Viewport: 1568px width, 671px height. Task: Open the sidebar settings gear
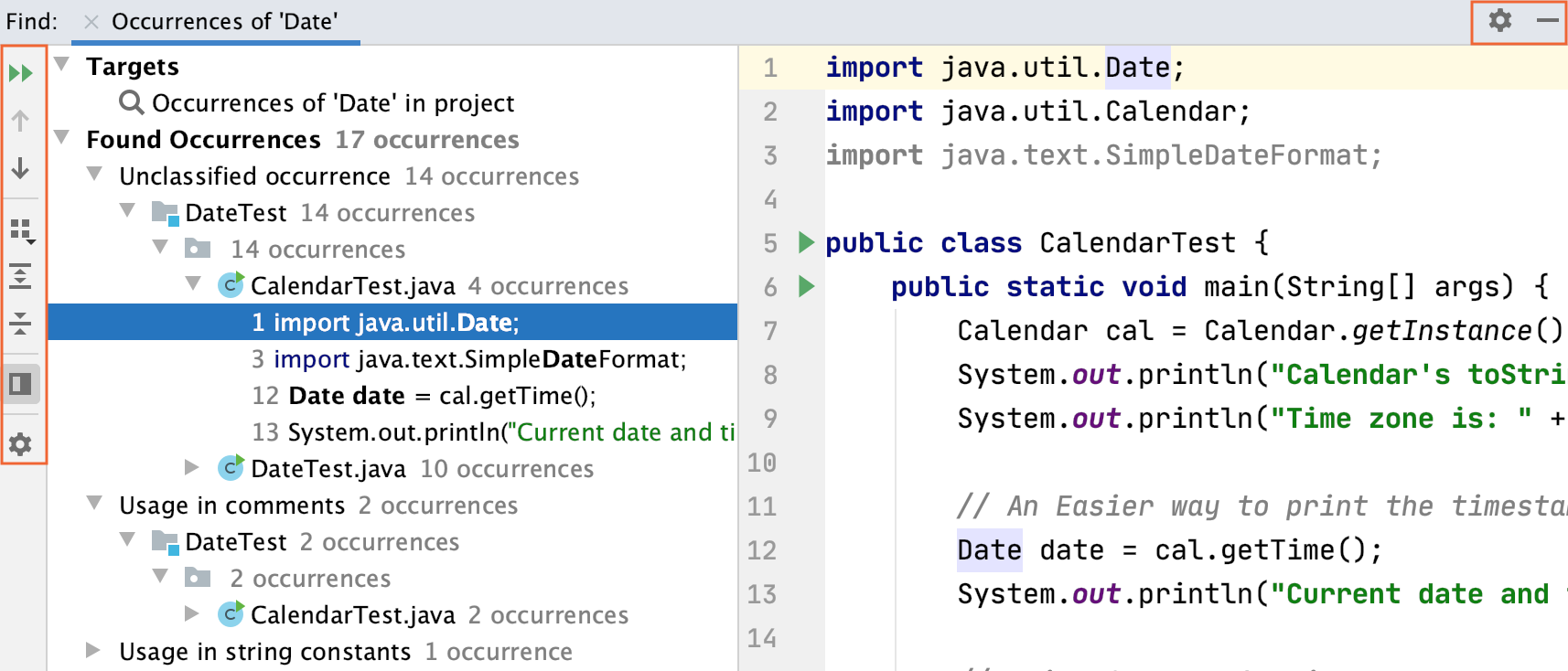click(x=20, y=444)
